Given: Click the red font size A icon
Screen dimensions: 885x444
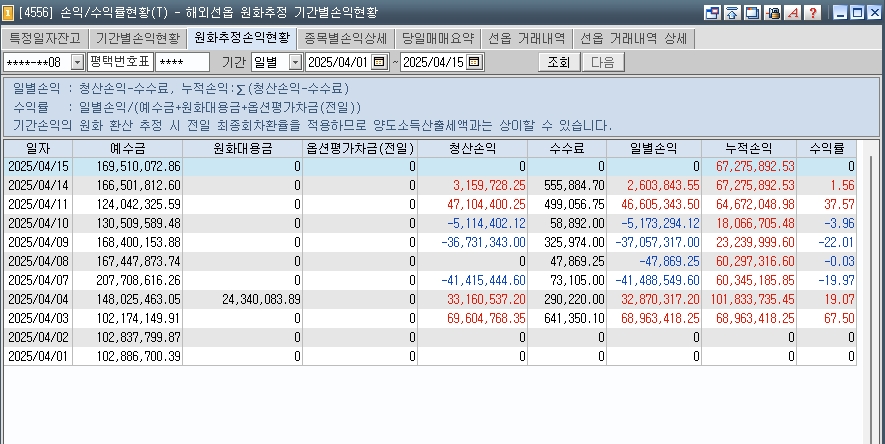Looking at the screenshot, I should tap(793, 12).
